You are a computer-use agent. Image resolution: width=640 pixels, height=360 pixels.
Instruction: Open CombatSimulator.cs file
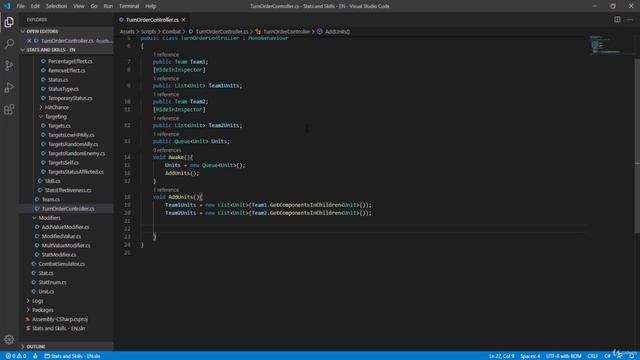tap(62, 264)
